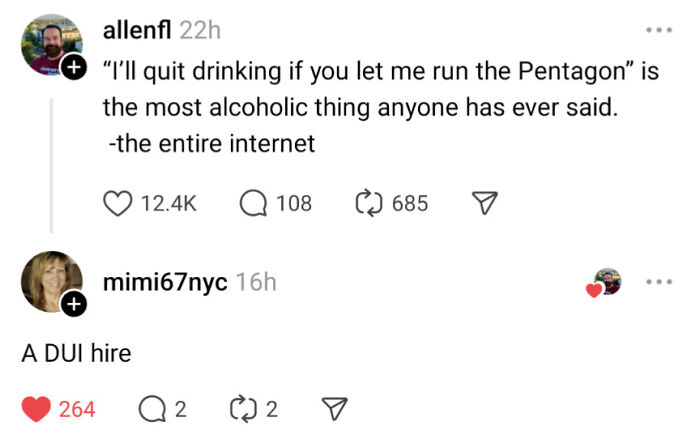The width and height of the screenshot is (700, 439).
Task: Open the 22h timestamp on allenfl's post
Action: 200,31
